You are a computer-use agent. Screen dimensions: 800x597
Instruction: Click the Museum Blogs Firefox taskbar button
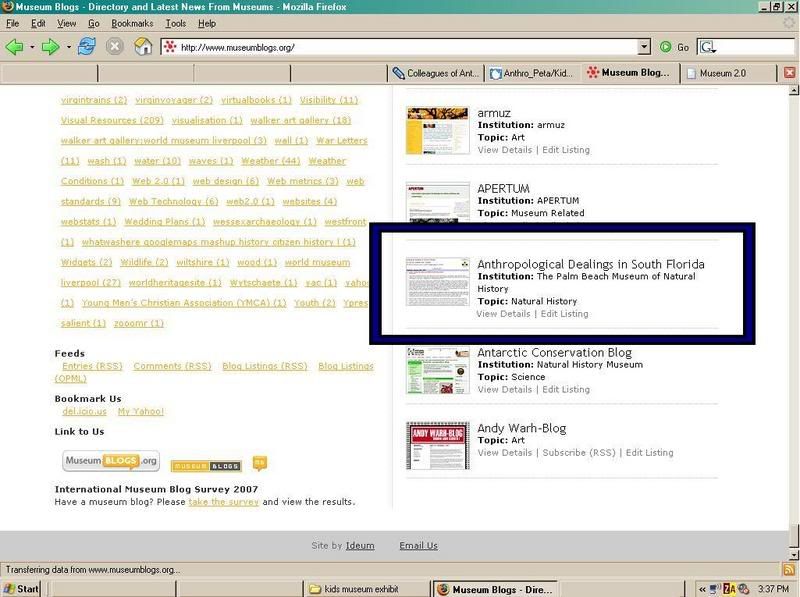495,589
